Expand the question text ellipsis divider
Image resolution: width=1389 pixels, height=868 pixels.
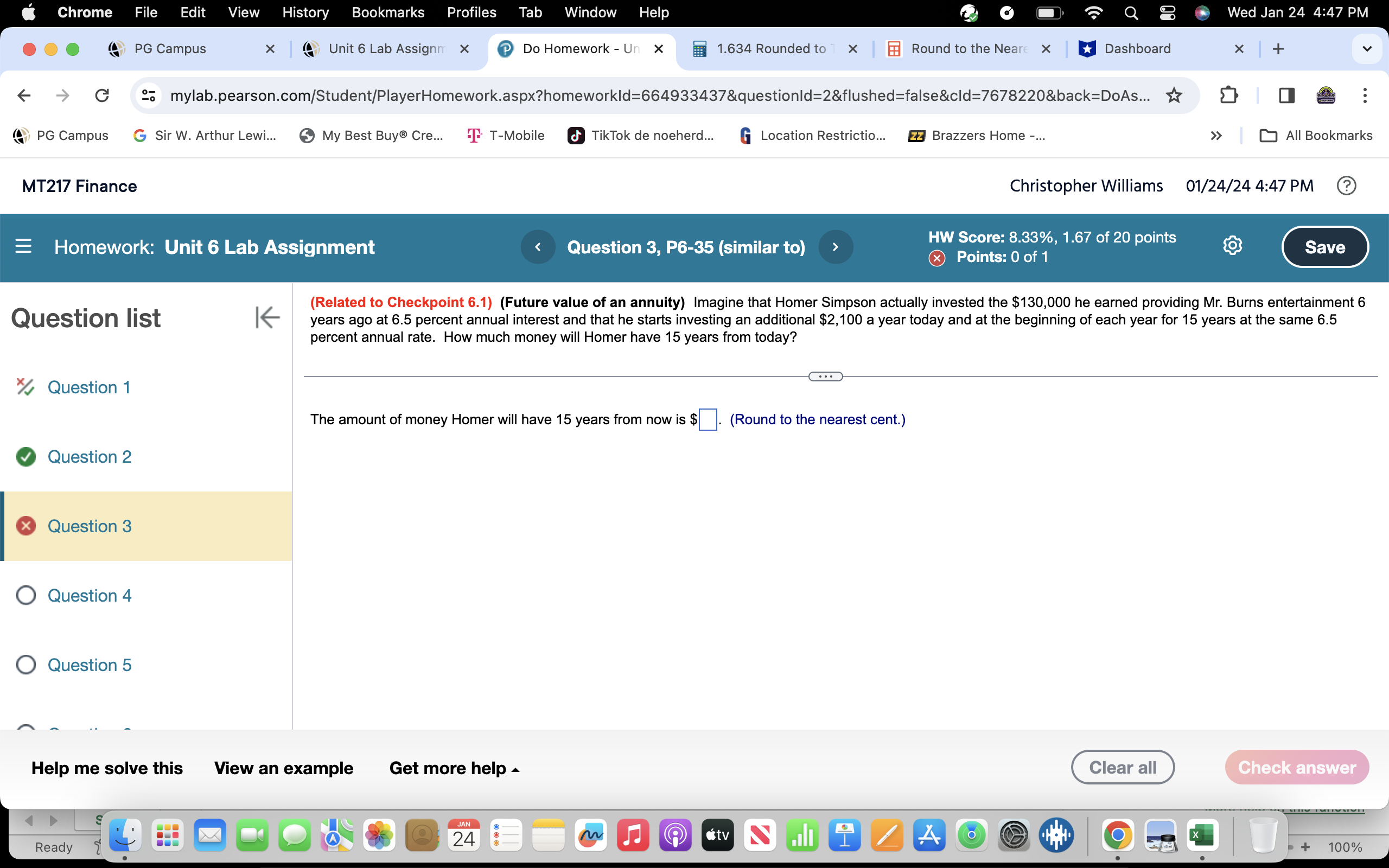tap(825, 376)
